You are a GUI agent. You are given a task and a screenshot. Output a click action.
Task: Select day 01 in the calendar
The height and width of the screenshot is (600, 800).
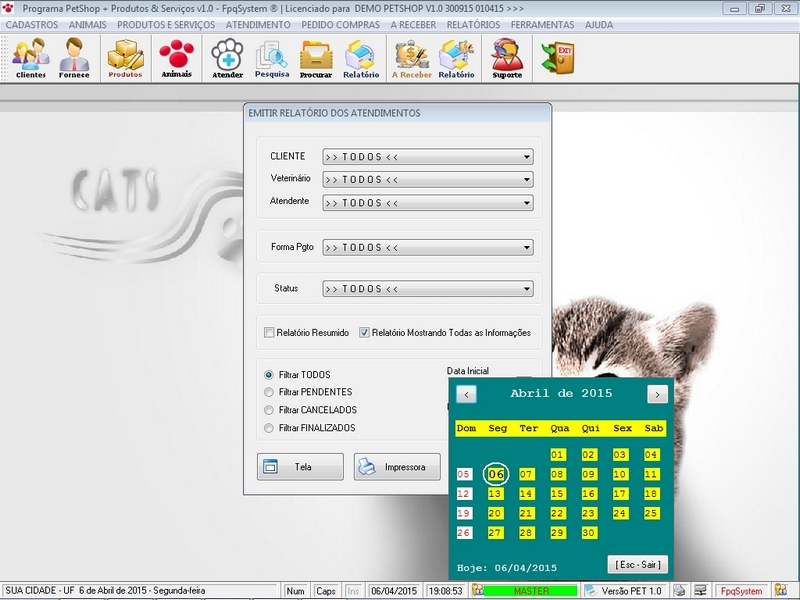click(x=557, y=455)
